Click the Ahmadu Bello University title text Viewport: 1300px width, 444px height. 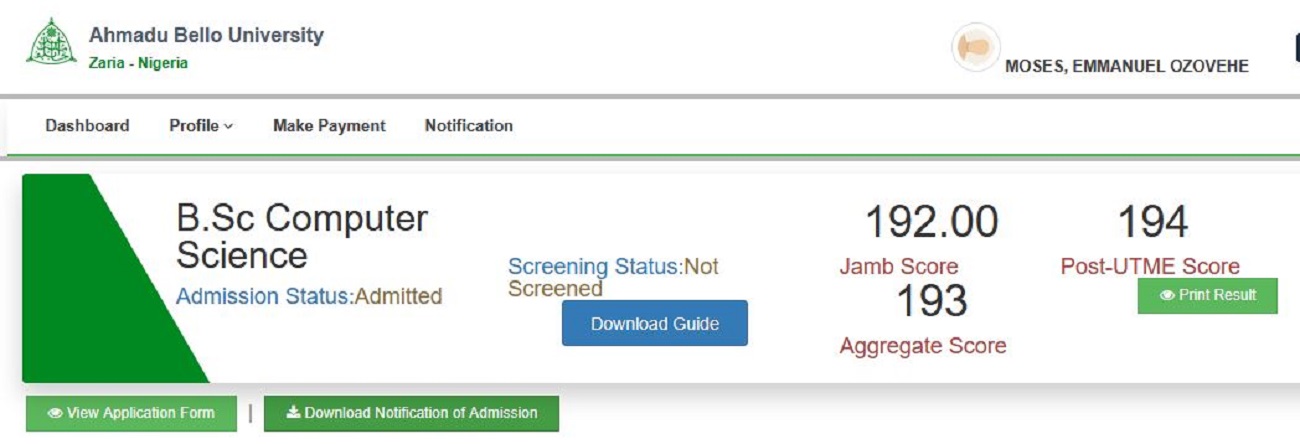pos(206,35)
